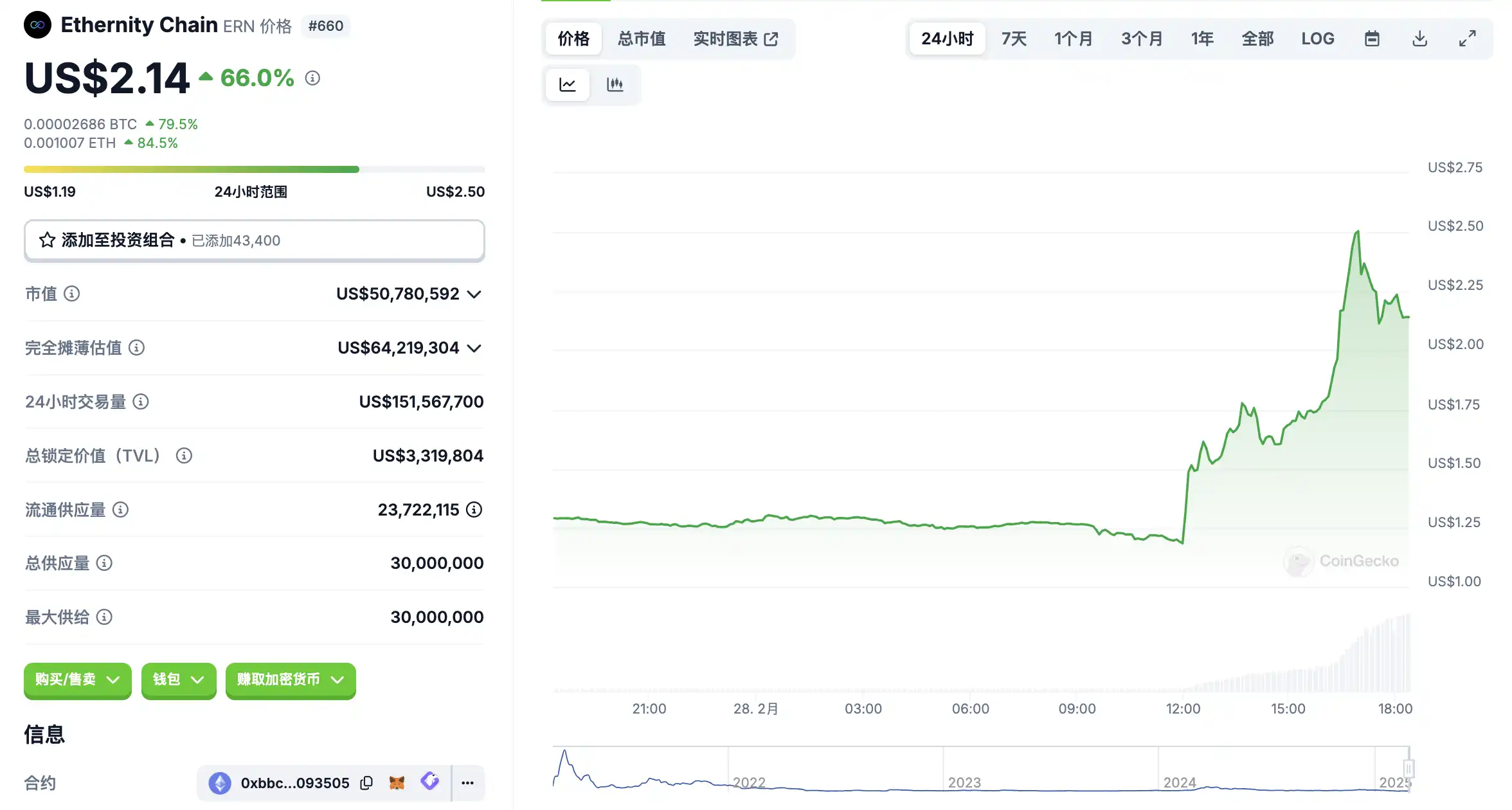This screenshot has width=1512, height=810.
Task: Open the 购买/售卖 dropdown
Action: [x=78, y=679]
